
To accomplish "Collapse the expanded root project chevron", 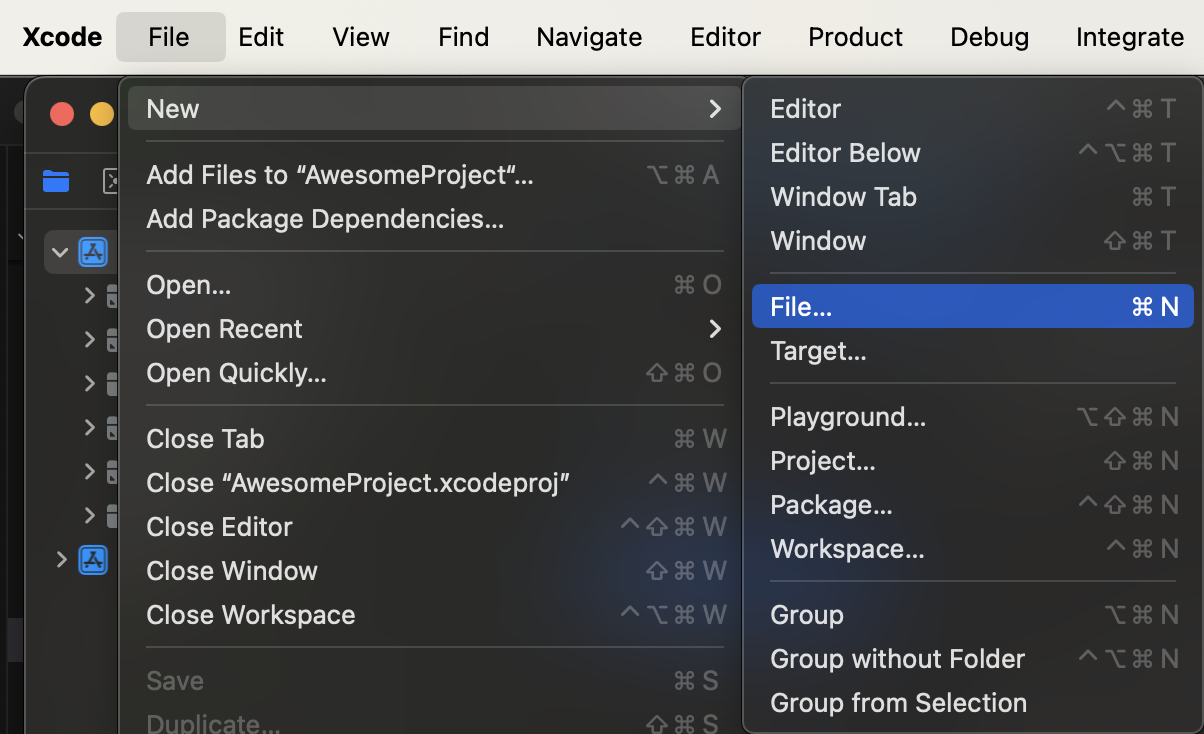I will (x=60, y=252).
